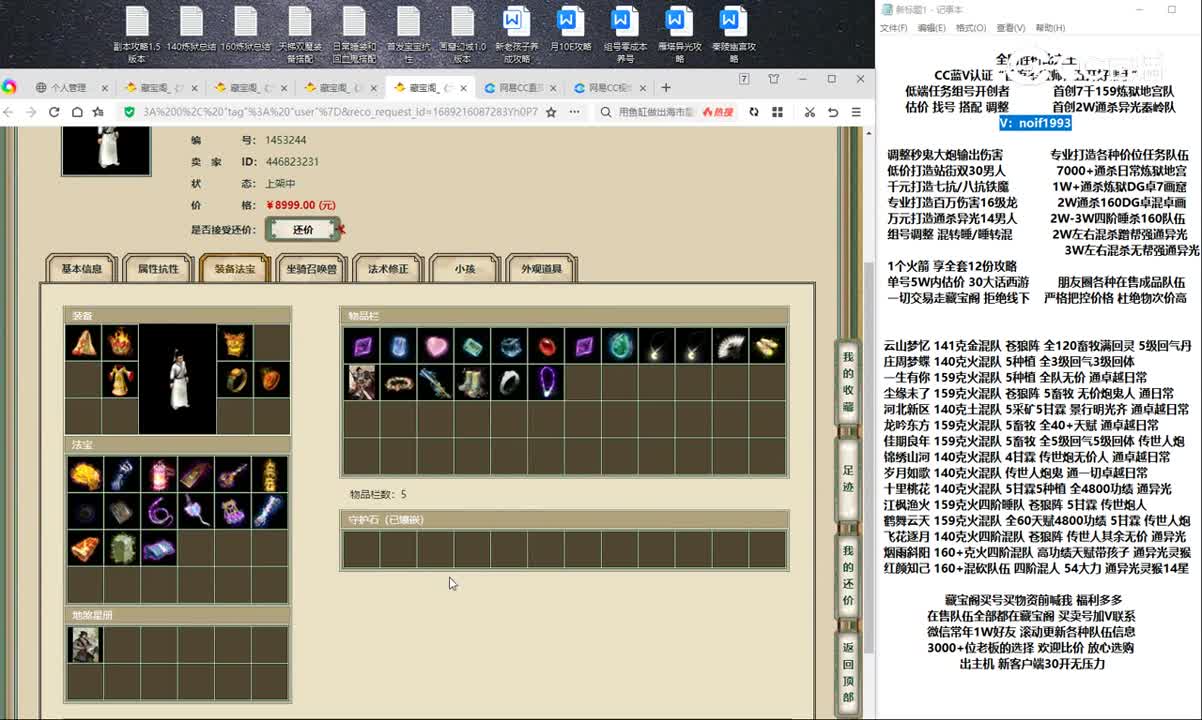Open 140炼狱总结 desktop file
The image size is (1202, 720).
pos(191,30)
